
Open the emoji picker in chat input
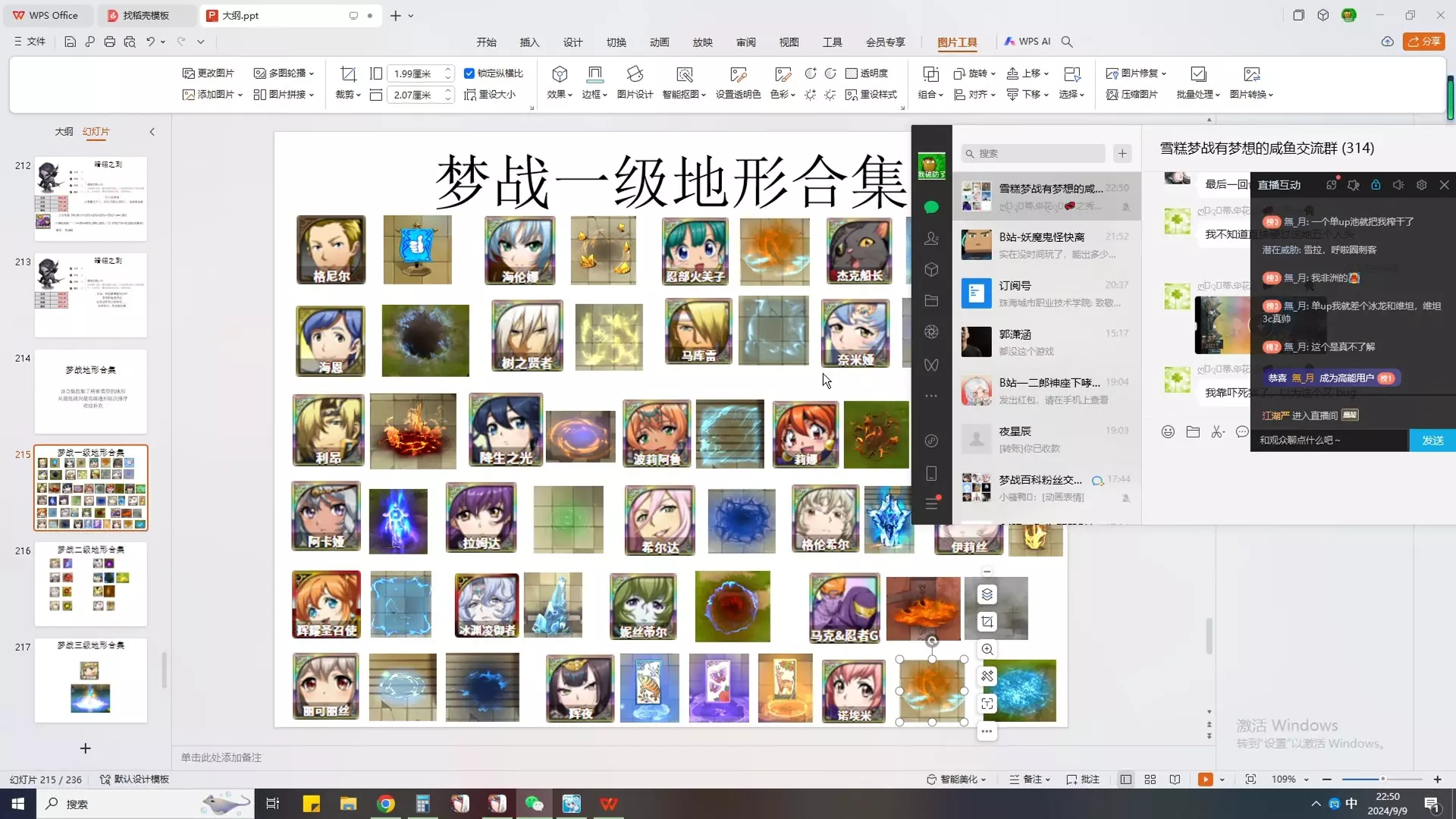point(1168,431)
